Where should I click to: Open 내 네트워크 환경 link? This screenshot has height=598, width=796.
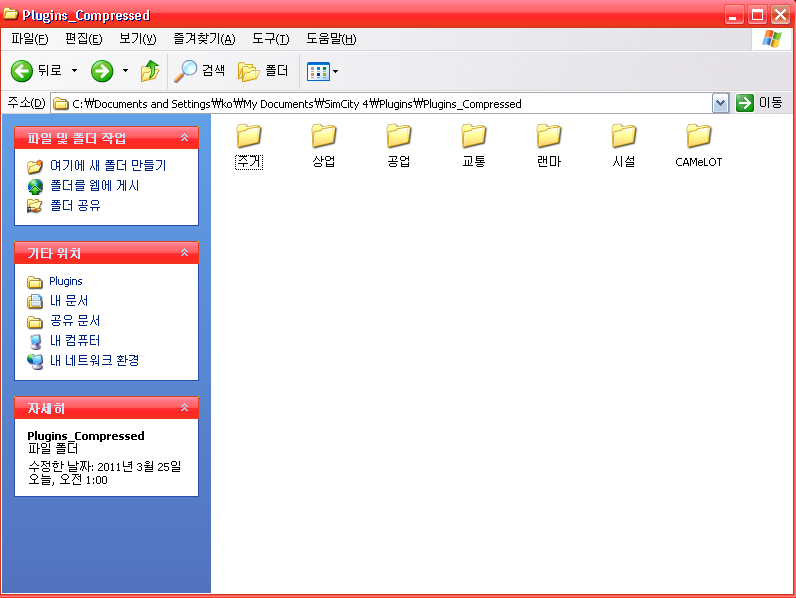pyautogui.click(x=94, y=360)
